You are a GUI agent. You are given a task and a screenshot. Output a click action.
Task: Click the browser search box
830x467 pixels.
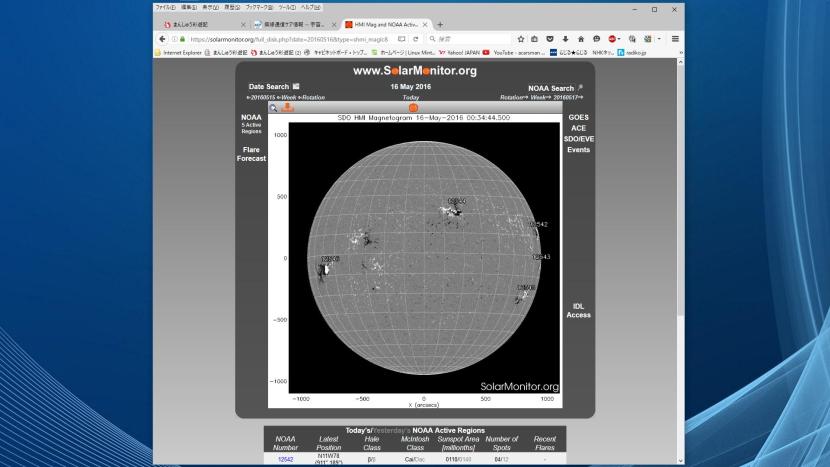(x=468, y=39)
